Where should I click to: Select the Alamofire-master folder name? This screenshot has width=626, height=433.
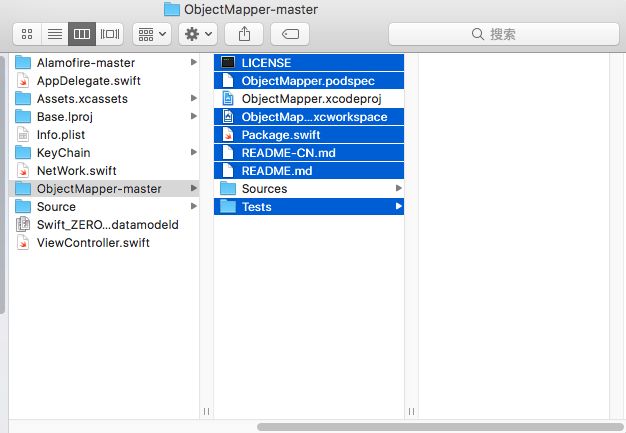coord(86,63)
